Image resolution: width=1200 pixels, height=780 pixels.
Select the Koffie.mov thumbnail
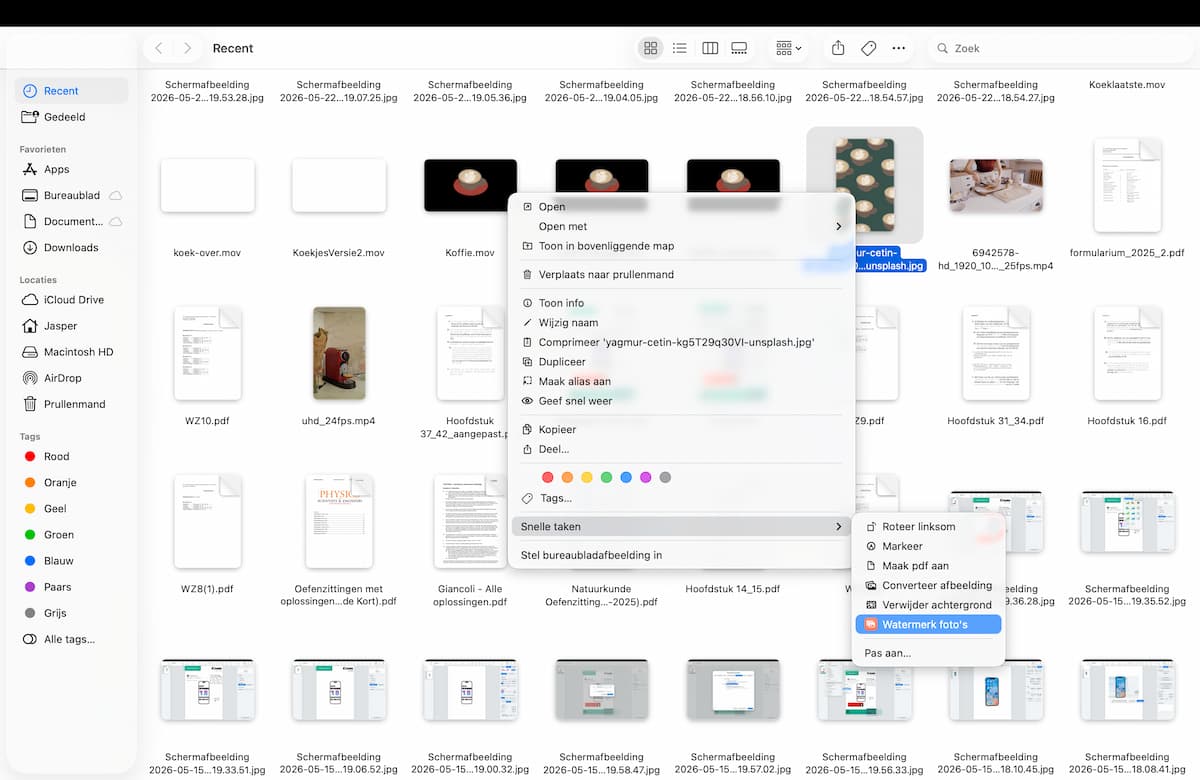pyautogui.click(x=470, y=185)
